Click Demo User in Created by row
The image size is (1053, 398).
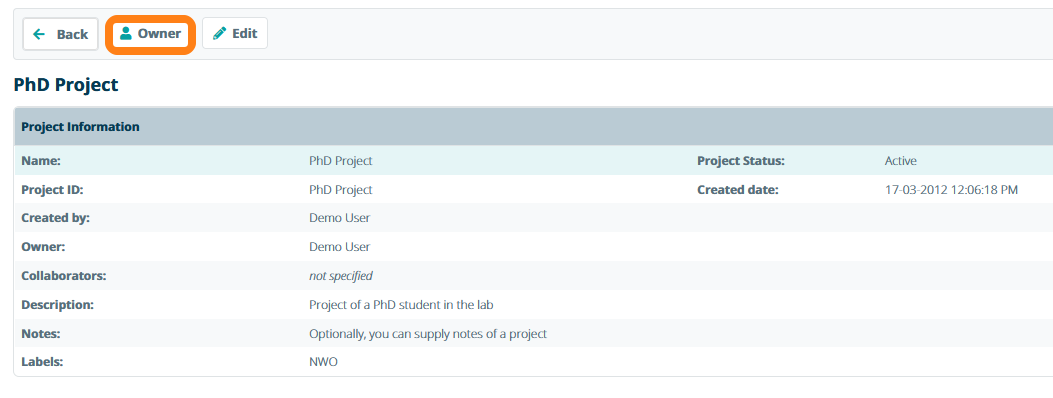coord(339,218)
